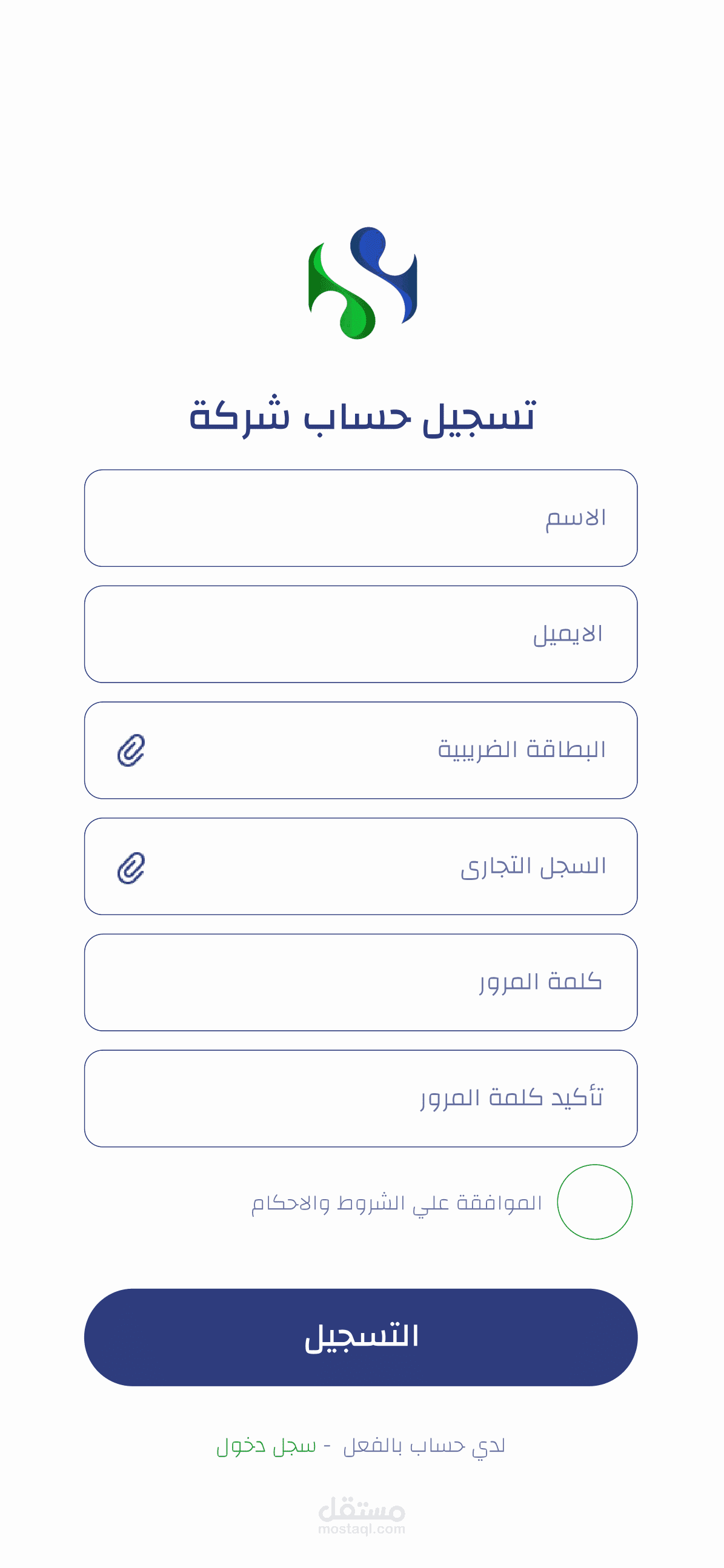Image resolution: width=724 pixels, height=1568 pixels.
Task: Click the الموافقة على الشروط والاحكام label
Action: (396, 1203)
